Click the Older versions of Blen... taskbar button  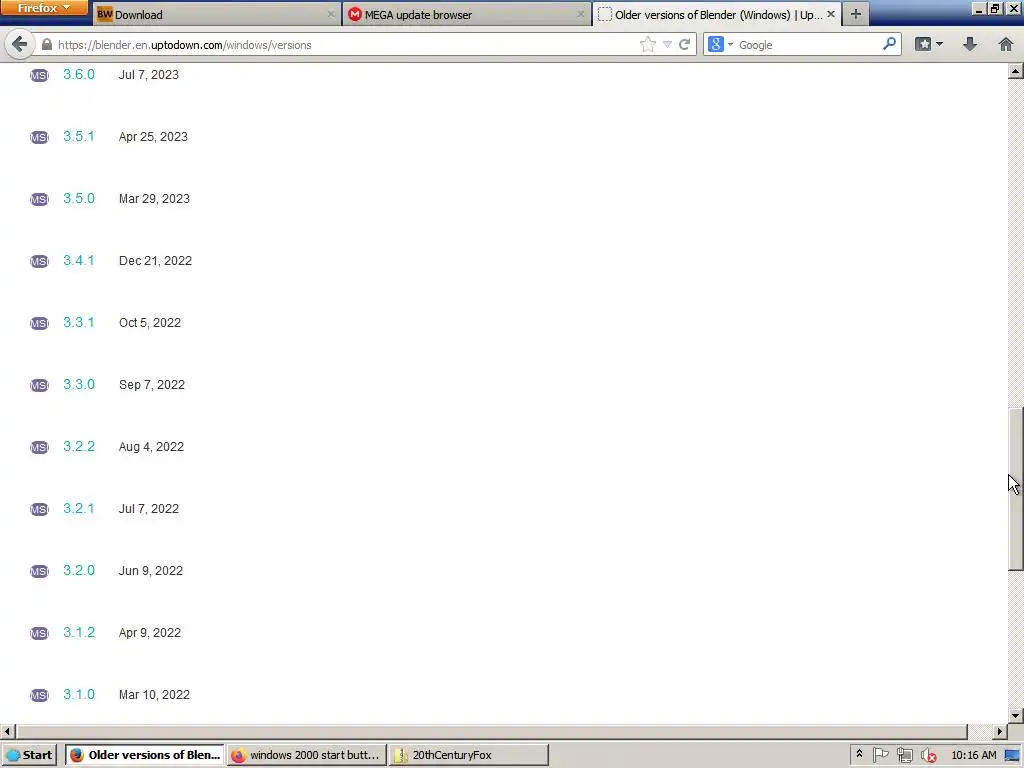[145, 755]
